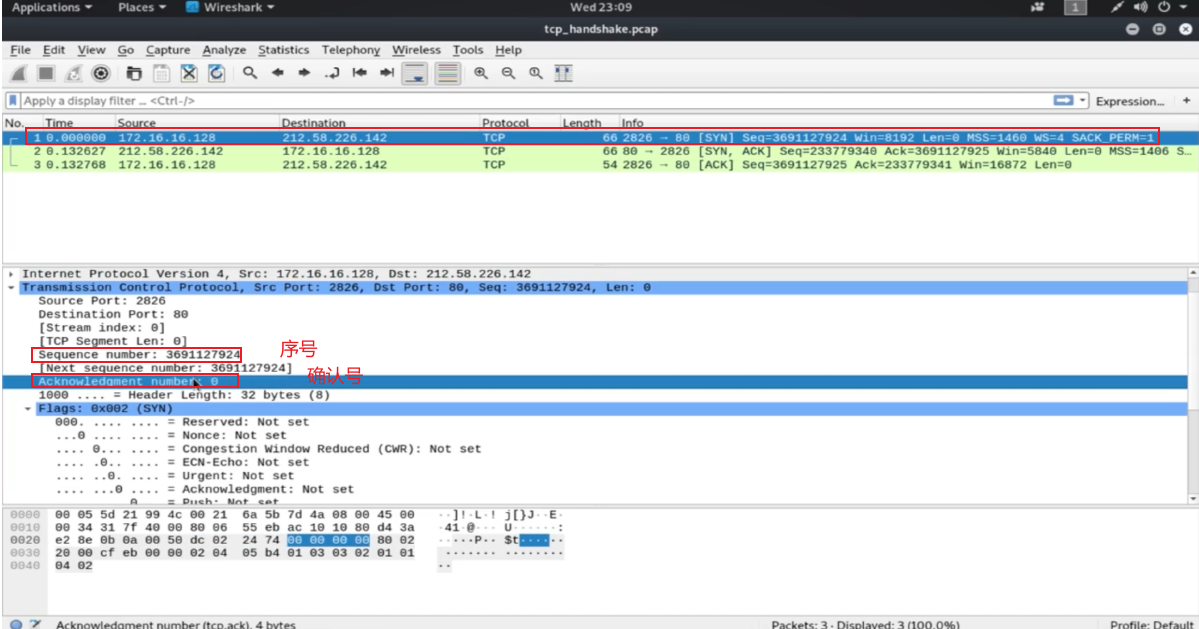Click the Expression… button
The height and width of the screenshot is (629, 1199).
coord(1130,101)
